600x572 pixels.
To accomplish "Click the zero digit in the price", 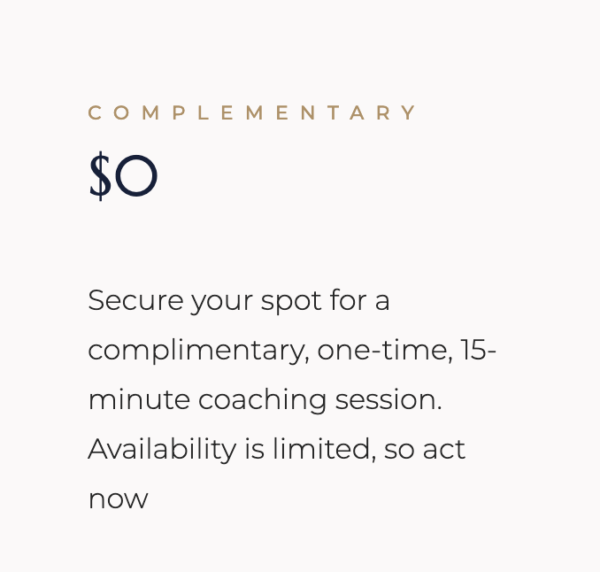I will tap(136, 179).
